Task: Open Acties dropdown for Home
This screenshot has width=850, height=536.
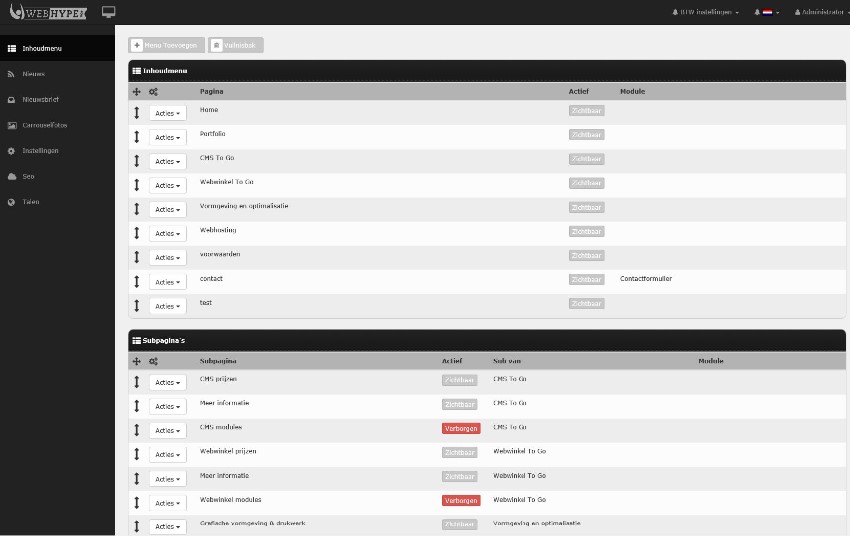Action: pyautogui.click(x=168, y=113)
